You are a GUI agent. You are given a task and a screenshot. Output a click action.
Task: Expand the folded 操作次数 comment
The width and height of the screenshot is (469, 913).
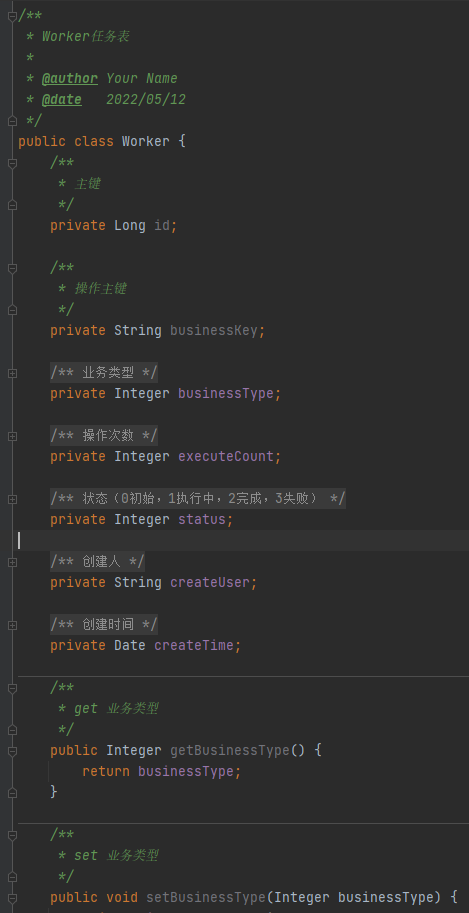coord(12,436)
